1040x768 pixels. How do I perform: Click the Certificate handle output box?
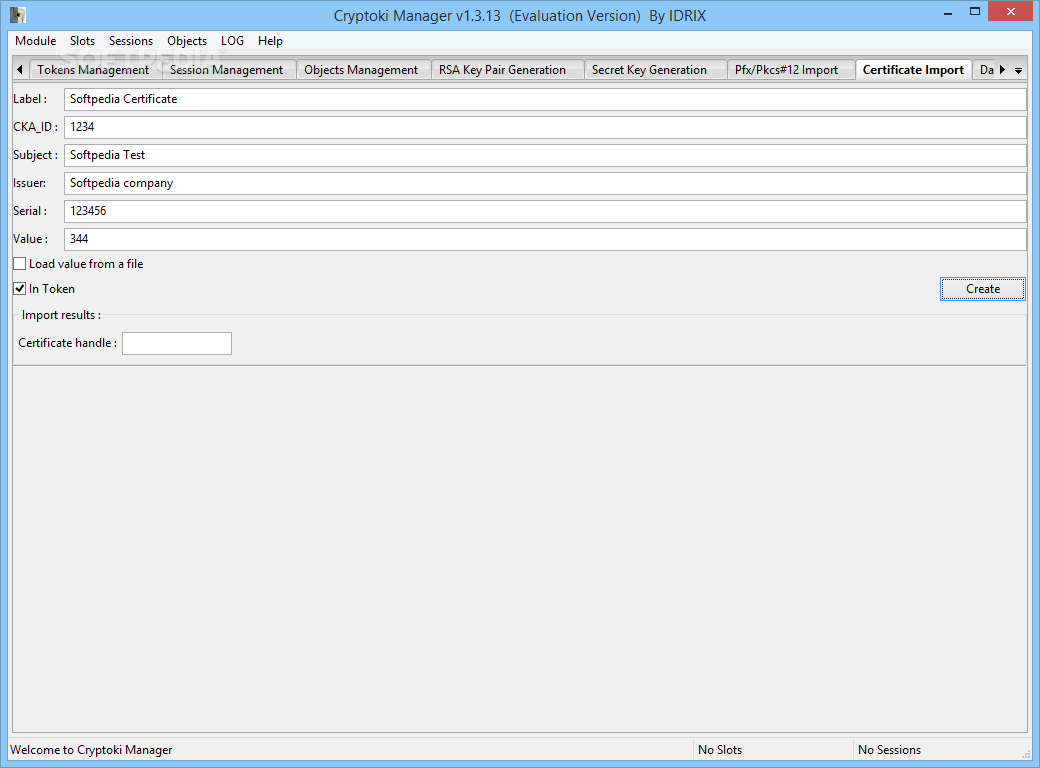pyautogui.click(x=177, y=344)
